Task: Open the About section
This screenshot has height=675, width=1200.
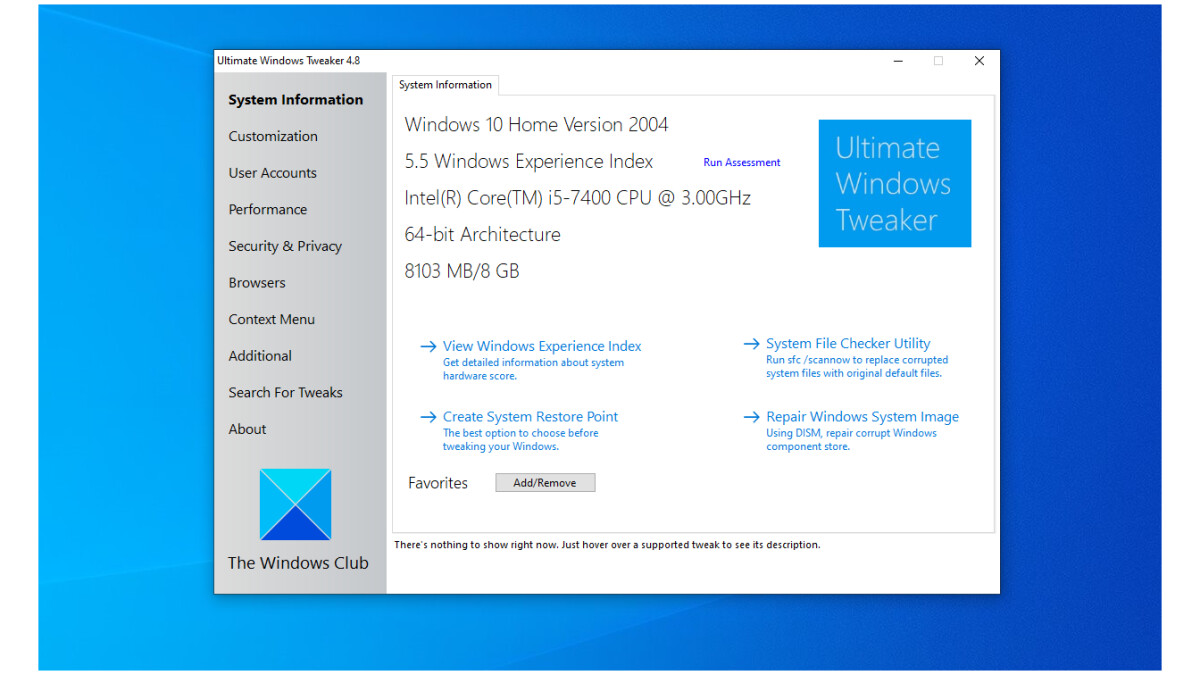Action: (x=247, y=429)
